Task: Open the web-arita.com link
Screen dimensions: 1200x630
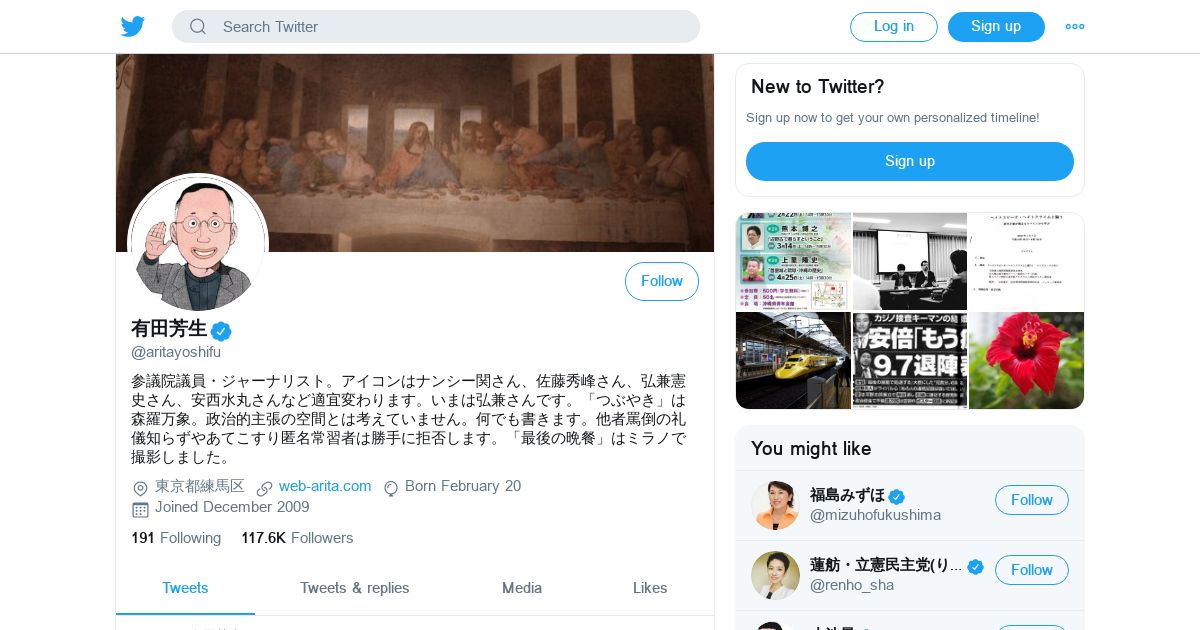Action: pos(325,487)
